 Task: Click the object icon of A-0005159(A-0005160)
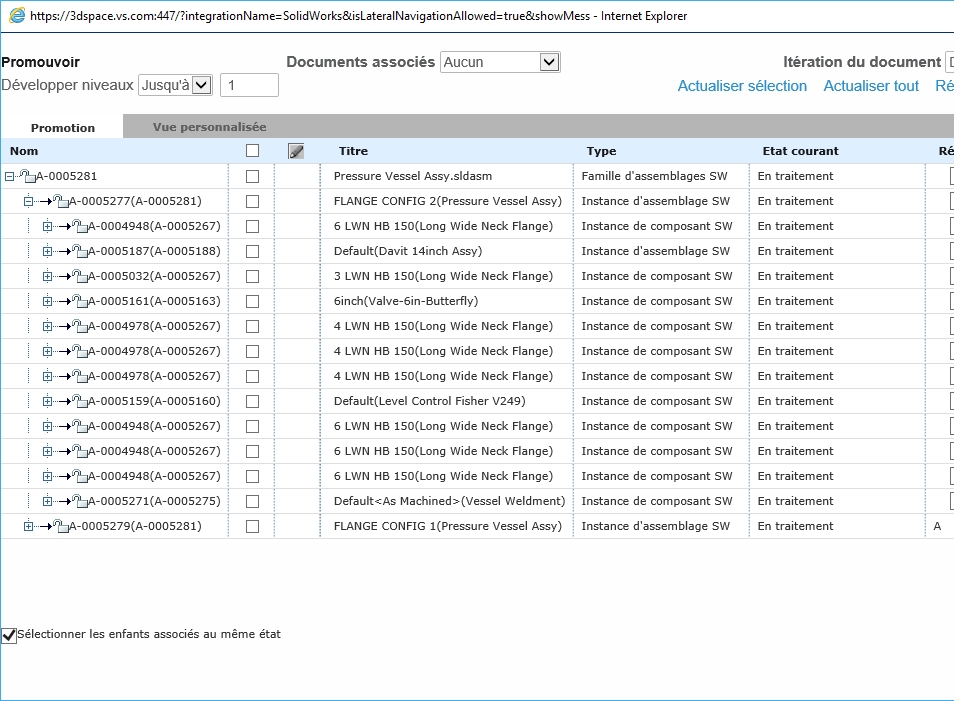[x=80, y=400]
